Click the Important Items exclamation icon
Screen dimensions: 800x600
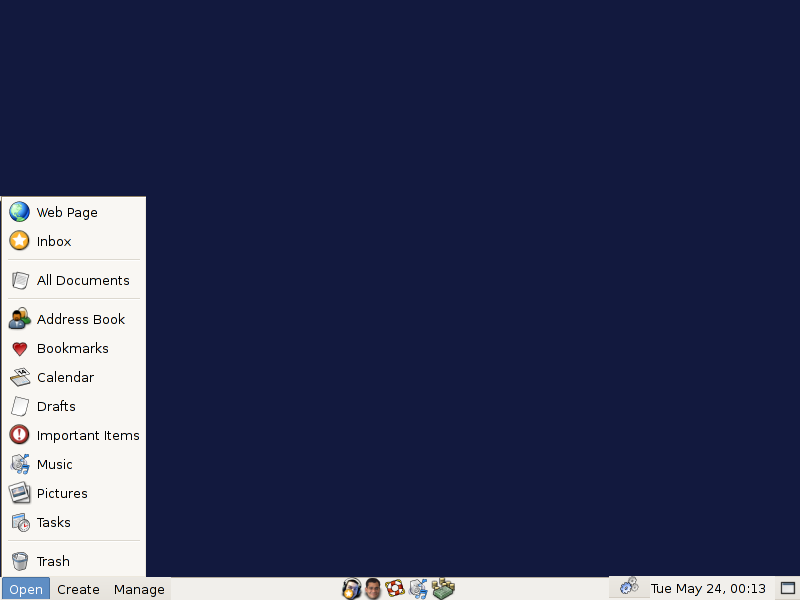(19, 435)
